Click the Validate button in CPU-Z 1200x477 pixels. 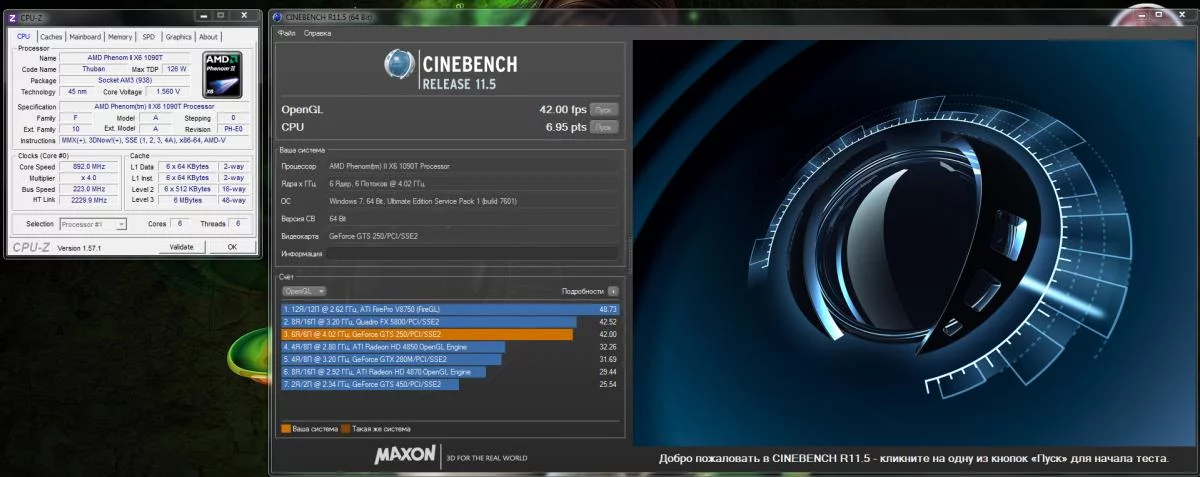tap(181, 247)
